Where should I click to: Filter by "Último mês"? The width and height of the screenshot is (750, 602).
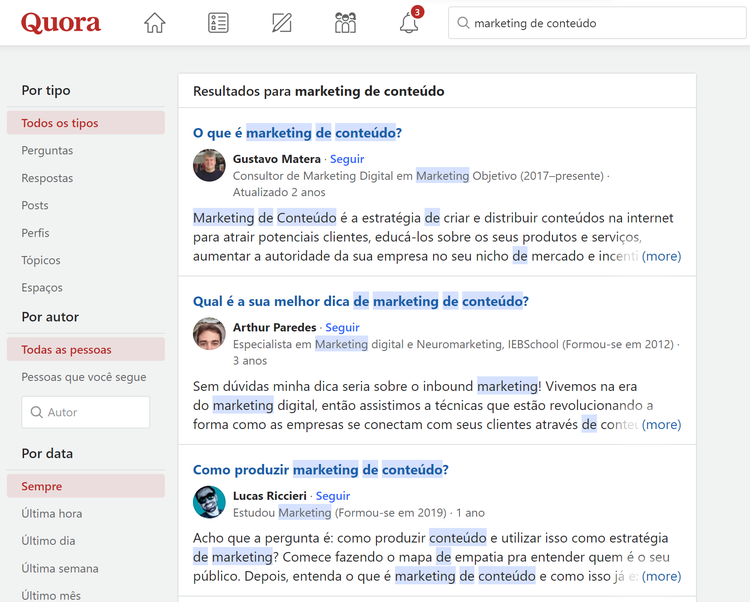pos(51,595)
